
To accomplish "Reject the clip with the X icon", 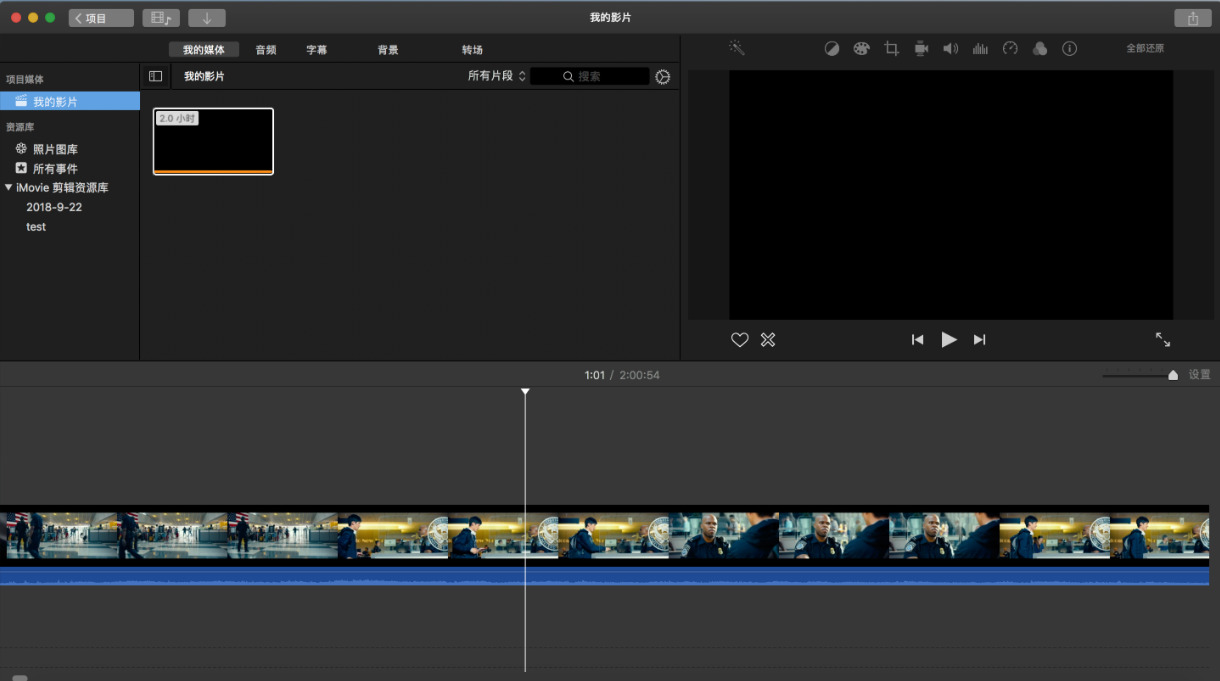I will coord(768,340).
